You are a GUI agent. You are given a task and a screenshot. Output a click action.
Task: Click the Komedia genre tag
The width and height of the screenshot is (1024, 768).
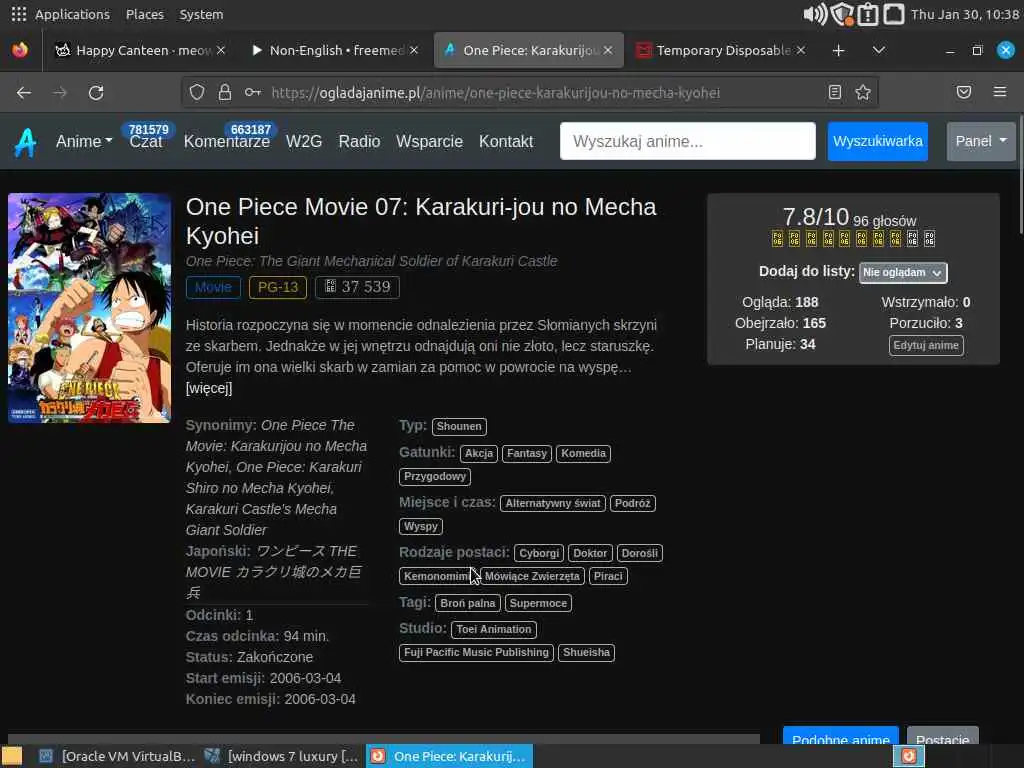pos(583,453)
